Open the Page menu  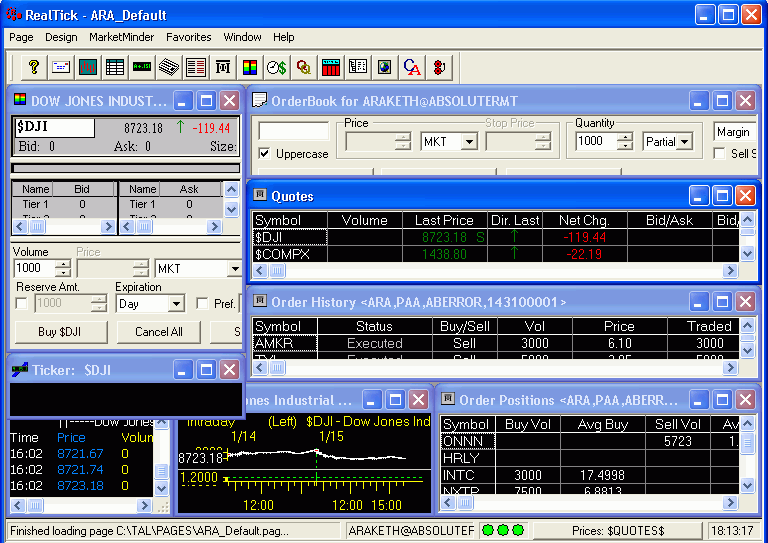21,37
